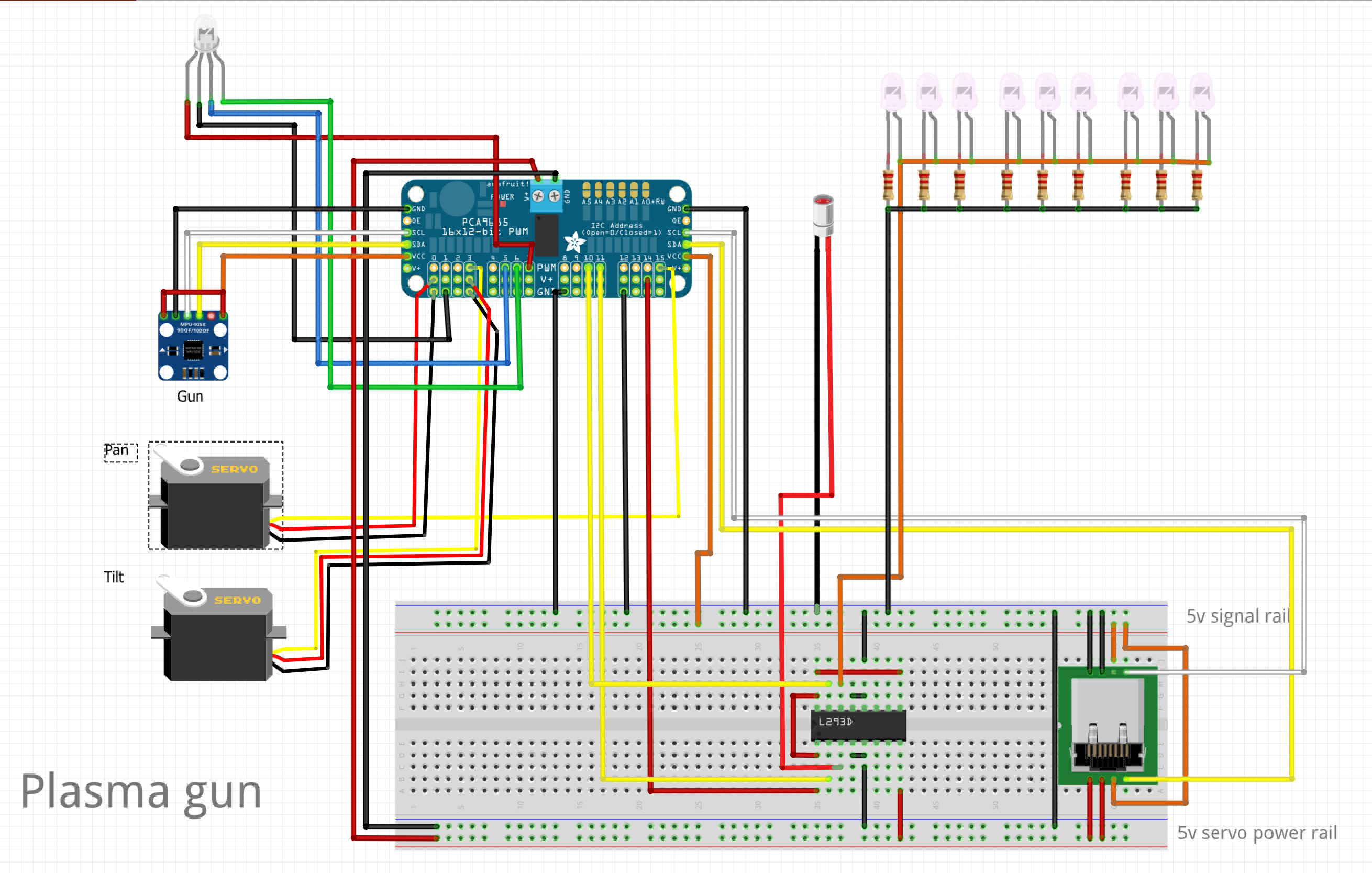Select the leftmost pink LED
Image resolution: width=1372 pixels, height=873 pixels.
tap(892, 91)
